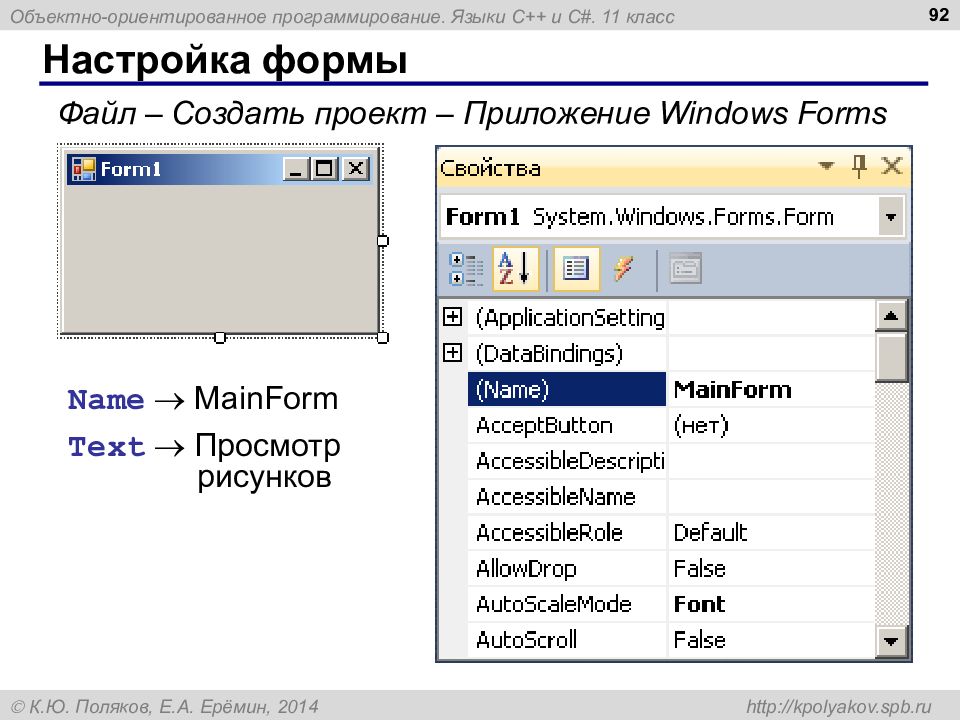Select the AutoScroll property
Viewport: 960px width, 720px height.
pyautogui.click(x=567, y=640)
